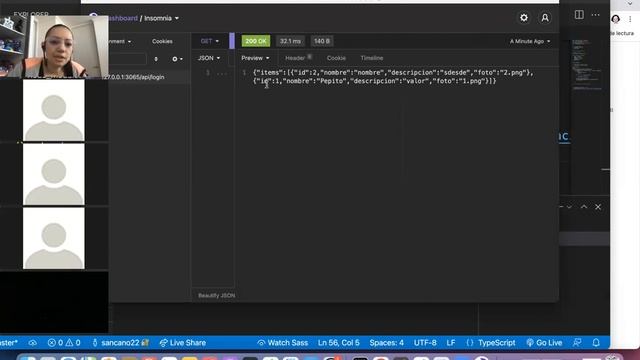This screenshot has height=360, width=640.
Task: Click the Go Live server button
Action: point(544,343)
